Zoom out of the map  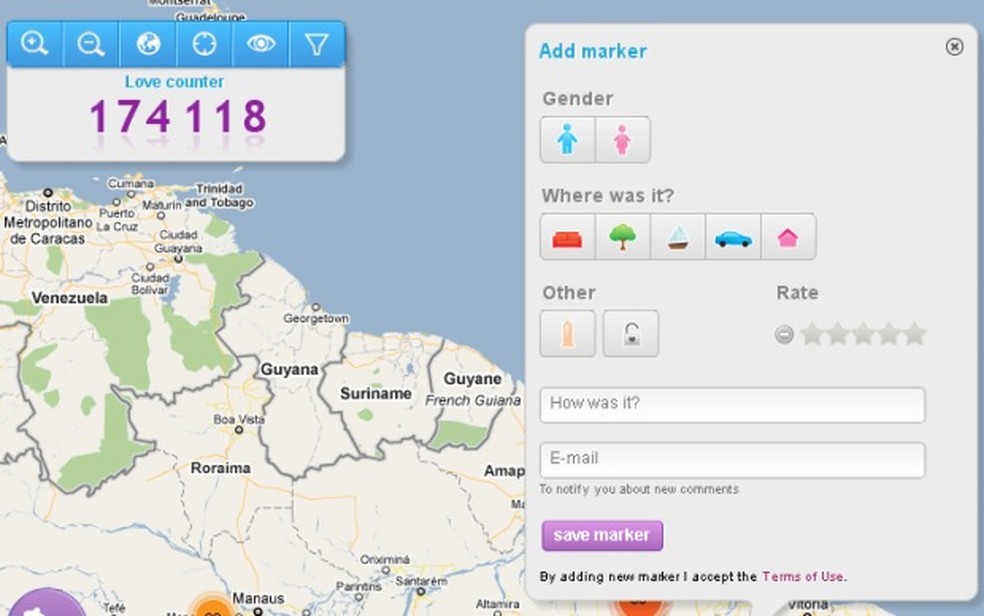pyautogui.click(x=91, y=44)
